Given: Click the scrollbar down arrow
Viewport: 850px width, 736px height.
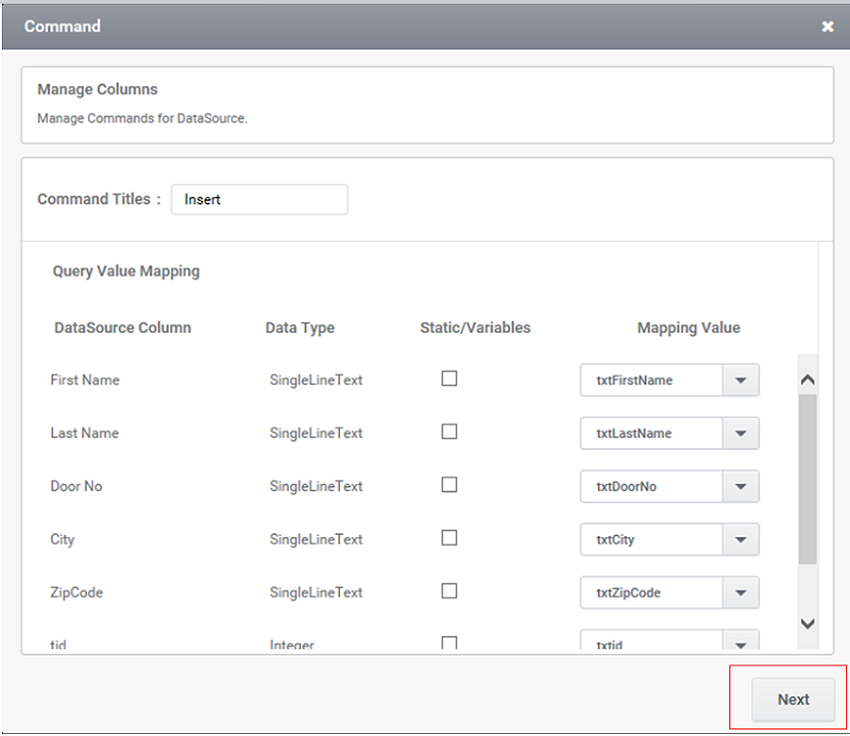Looking at the screenshot, I should 808,624.
